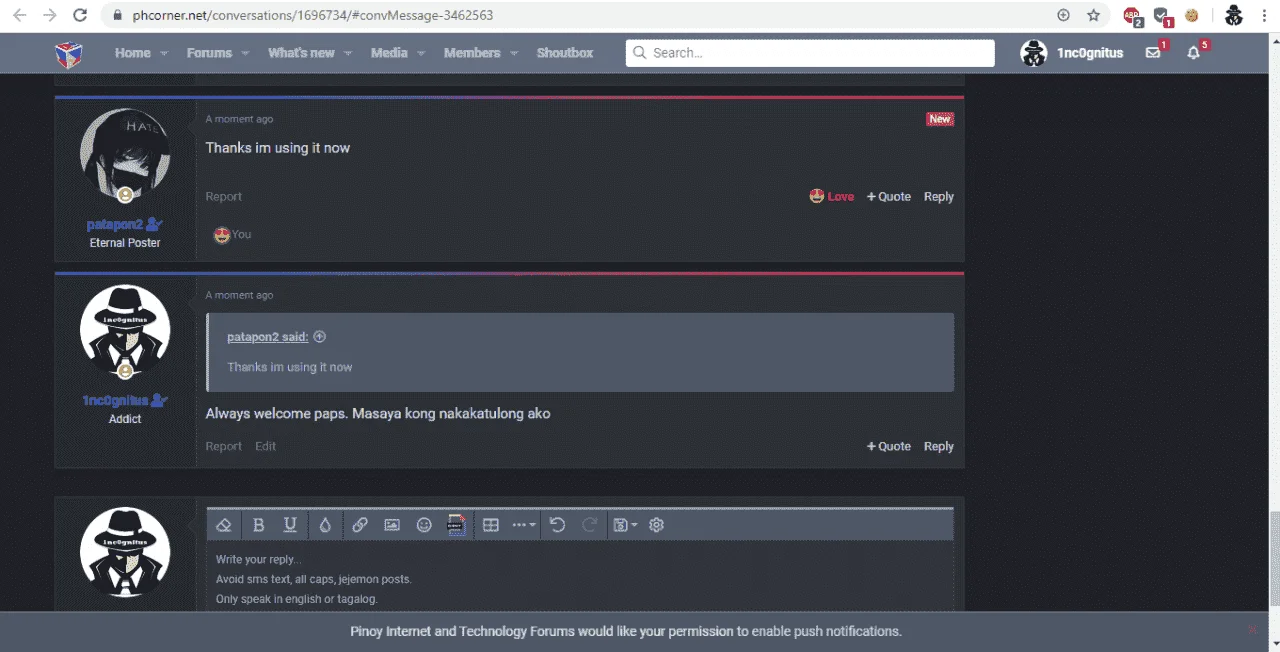Open the 1nc0gnitus username link under the message avatar
This screenshot has width=1280, height=652.
tap(115, 401)
